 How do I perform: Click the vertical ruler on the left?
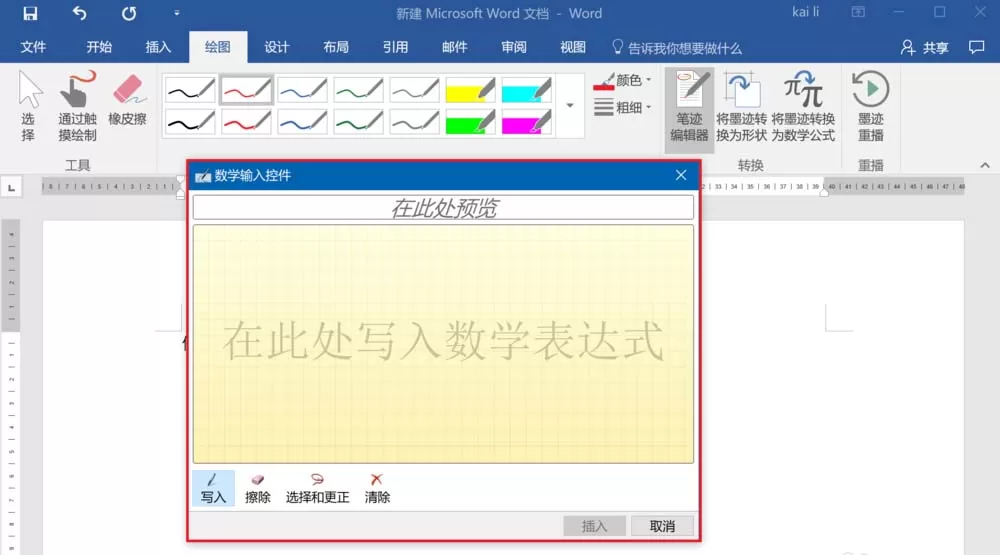(x=11, y=386)
